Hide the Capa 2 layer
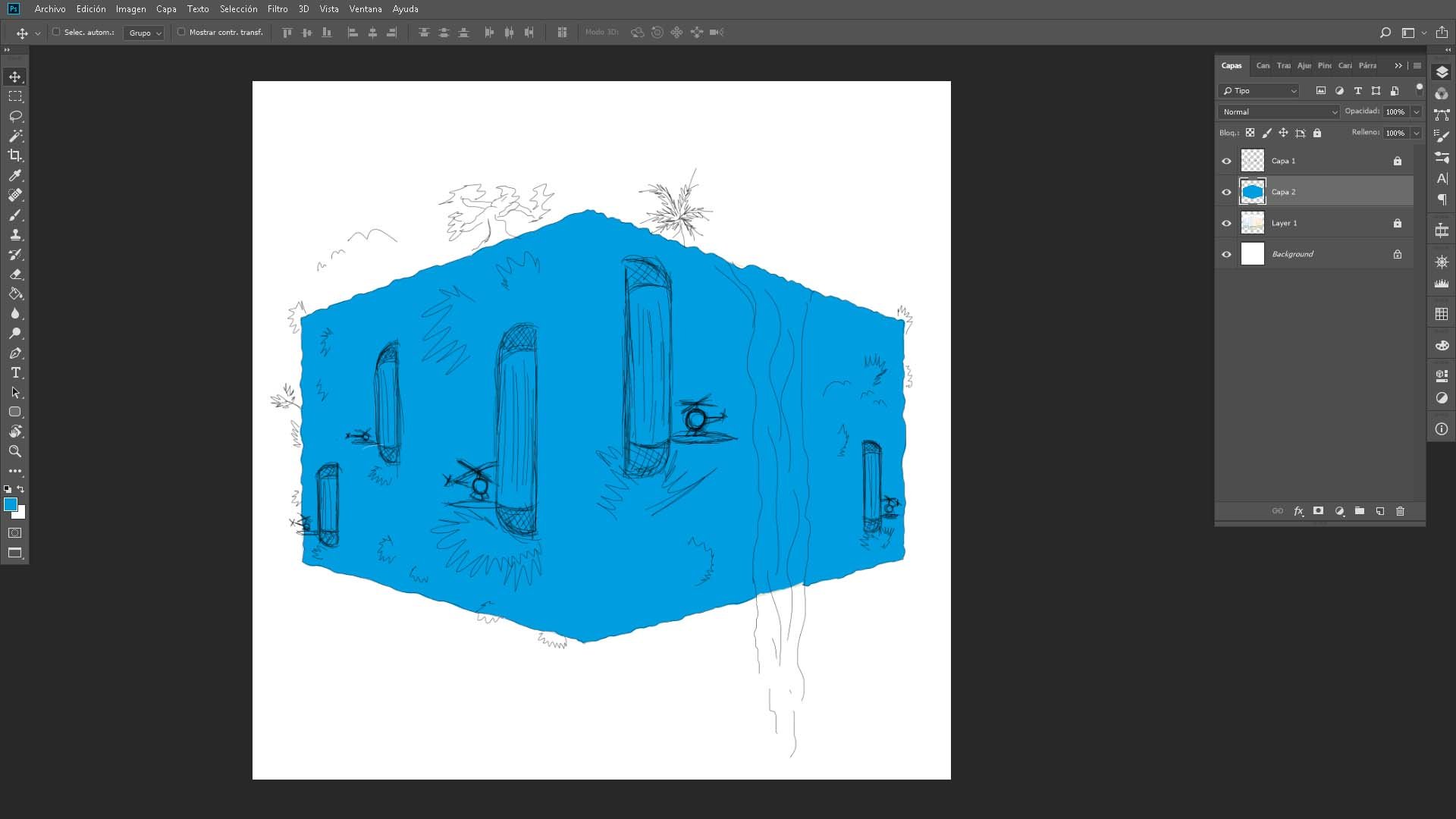This screenshot has width=1456, height=819. (1226, 192)
